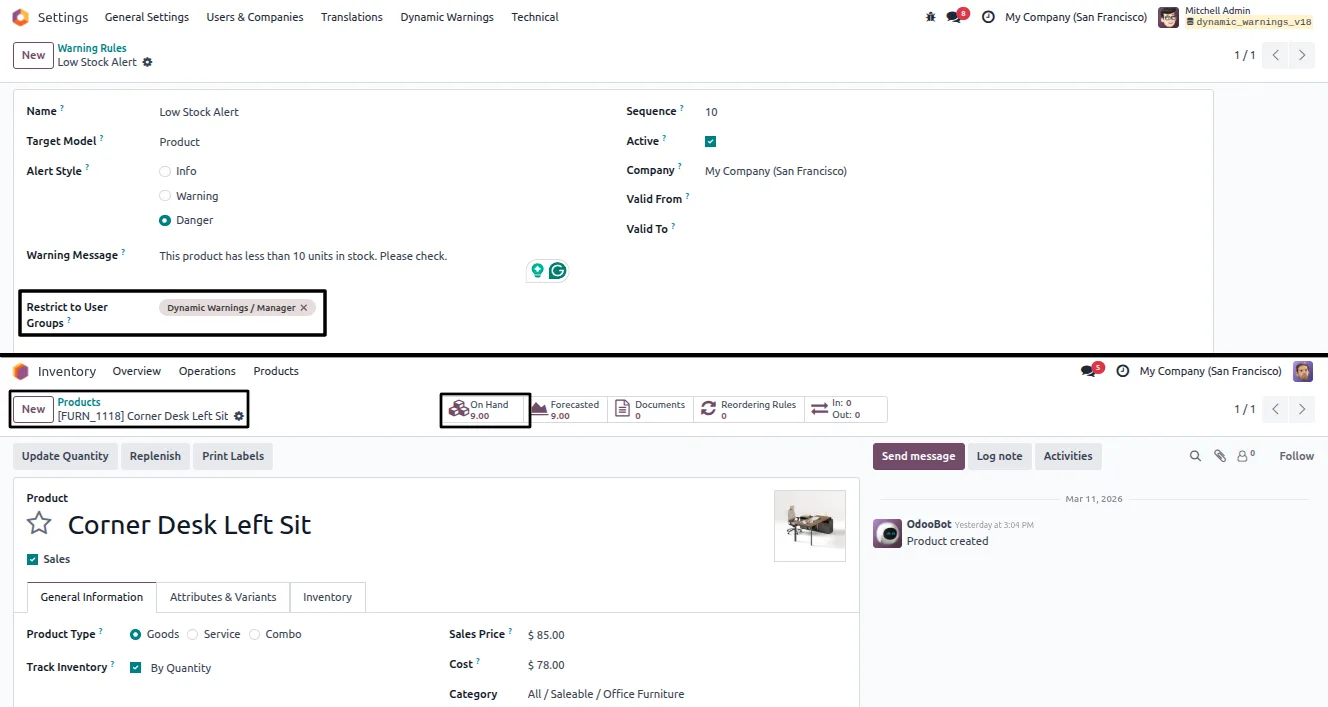
Task: Go to previous warning rule record
Action: point(1275,55)
